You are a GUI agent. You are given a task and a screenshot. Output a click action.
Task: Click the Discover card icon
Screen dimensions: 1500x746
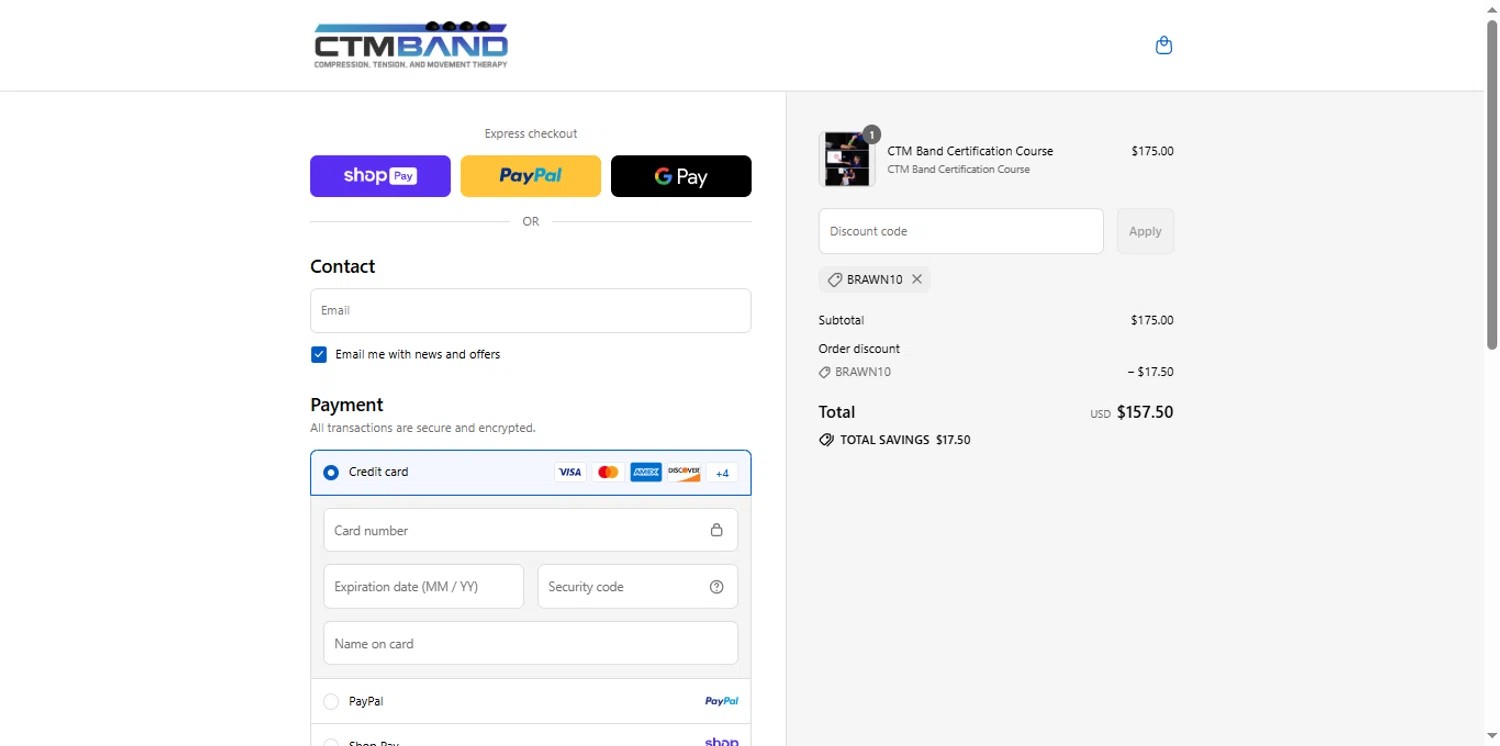pyautogui.click(x=684, y=472)
